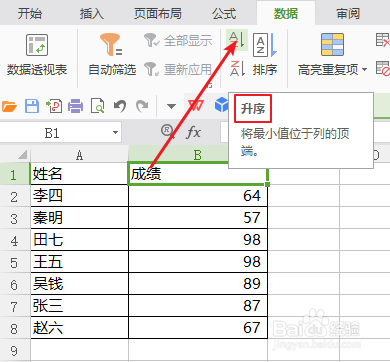
Task: Switch to the 页面布局 tab
Action: (158, 14)
